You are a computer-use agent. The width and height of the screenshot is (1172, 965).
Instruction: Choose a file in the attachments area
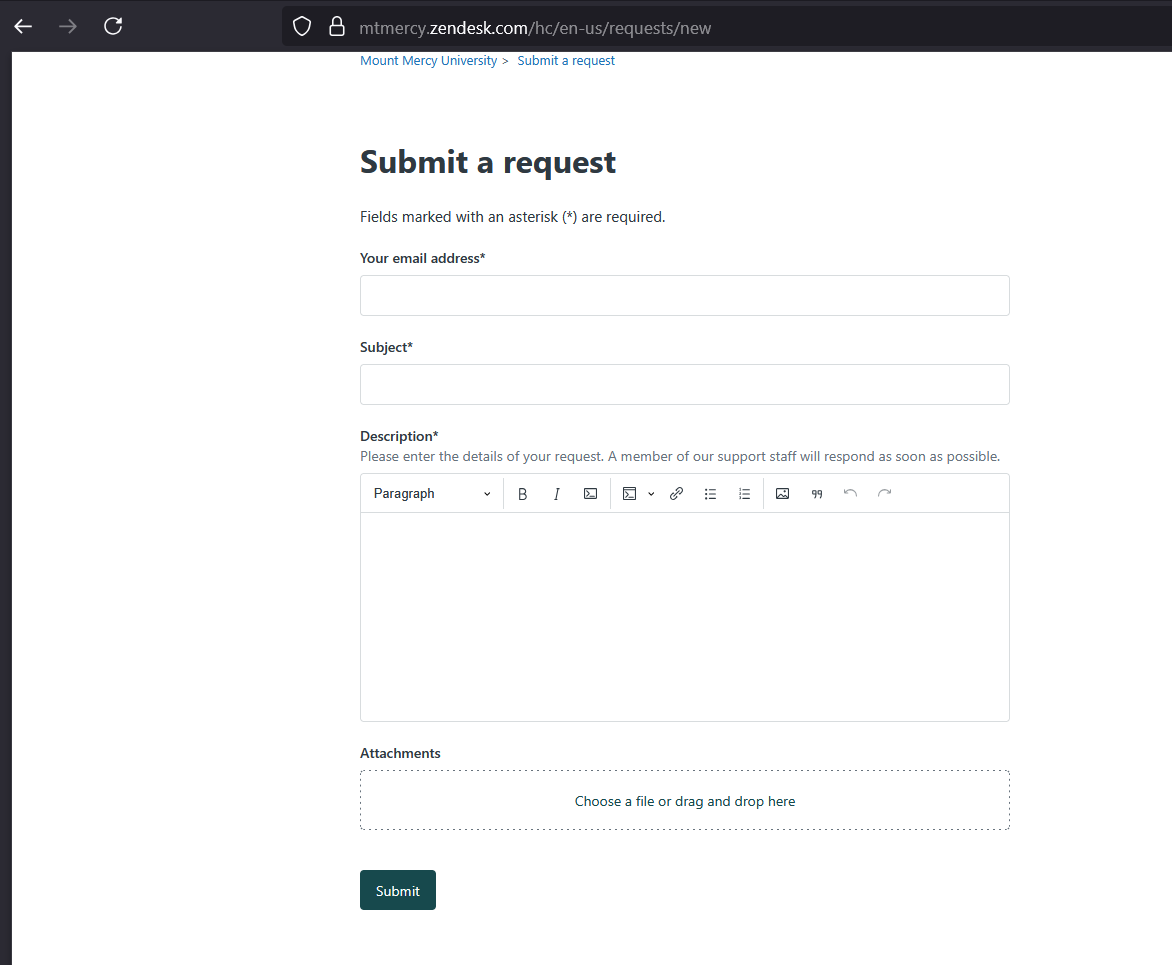[x=684, y=801]
